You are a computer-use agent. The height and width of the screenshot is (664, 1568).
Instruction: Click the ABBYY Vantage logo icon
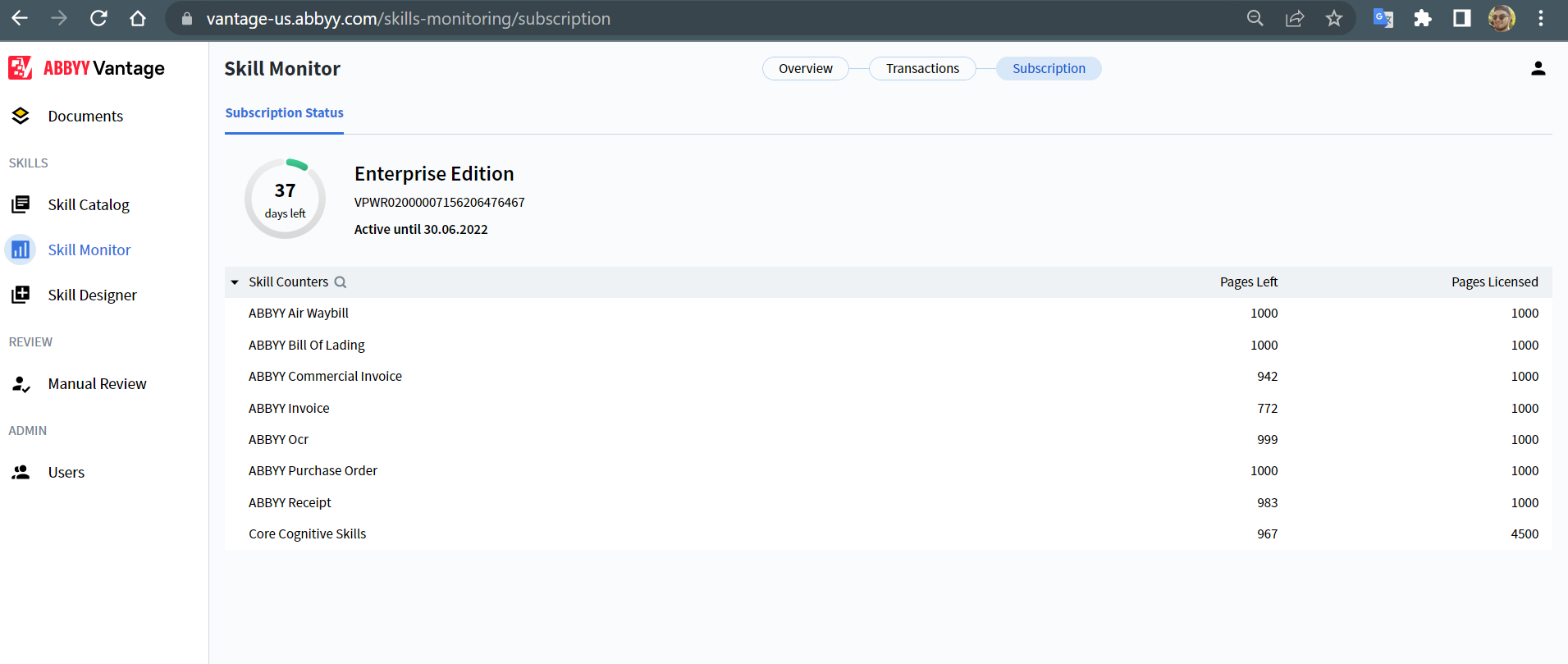(x=21, y=68)
